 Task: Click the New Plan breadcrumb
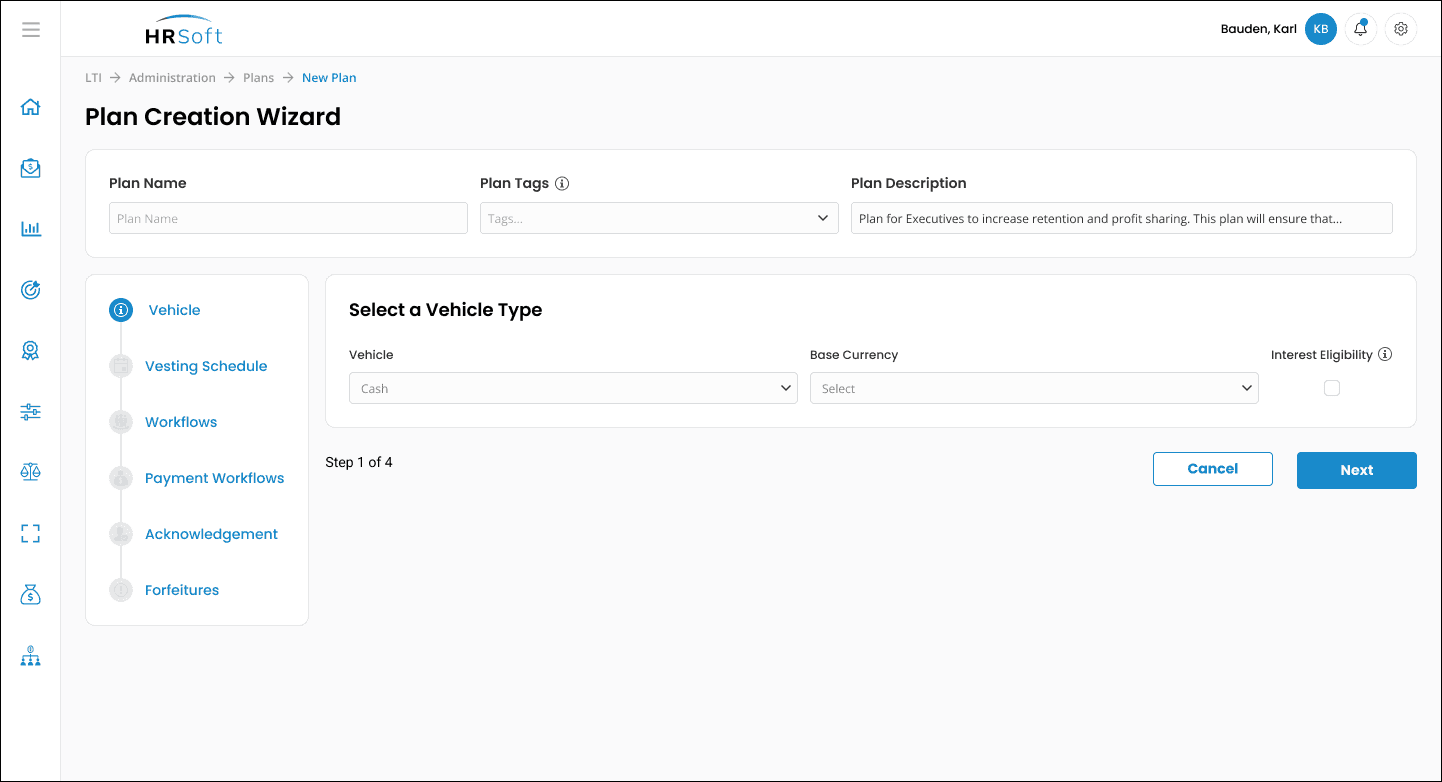point(329,77)
